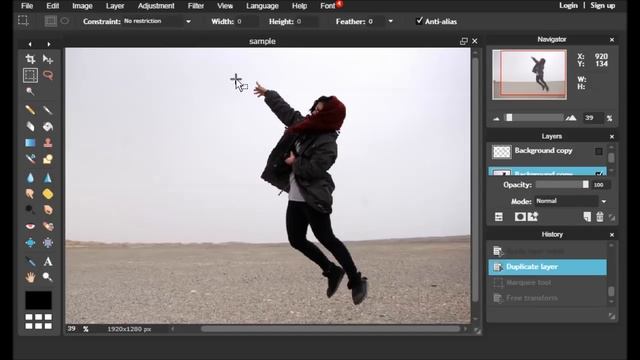
Task: Show the top Background copy layer
Action: pyautogui.click(x=598, y=151)
